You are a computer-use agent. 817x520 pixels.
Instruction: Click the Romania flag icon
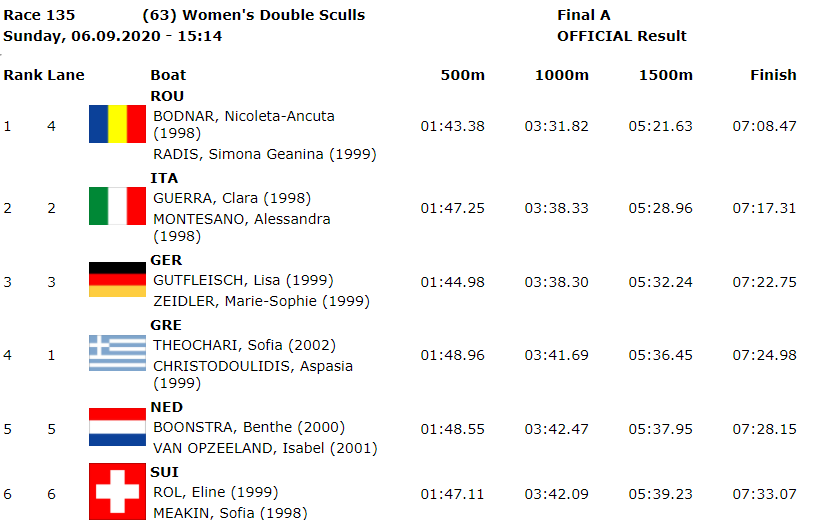click(117, 124)
